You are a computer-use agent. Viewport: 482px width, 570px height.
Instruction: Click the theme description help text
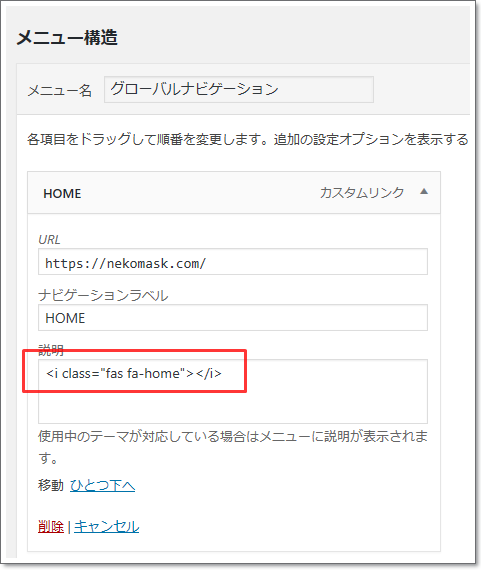tap(233, 447)
